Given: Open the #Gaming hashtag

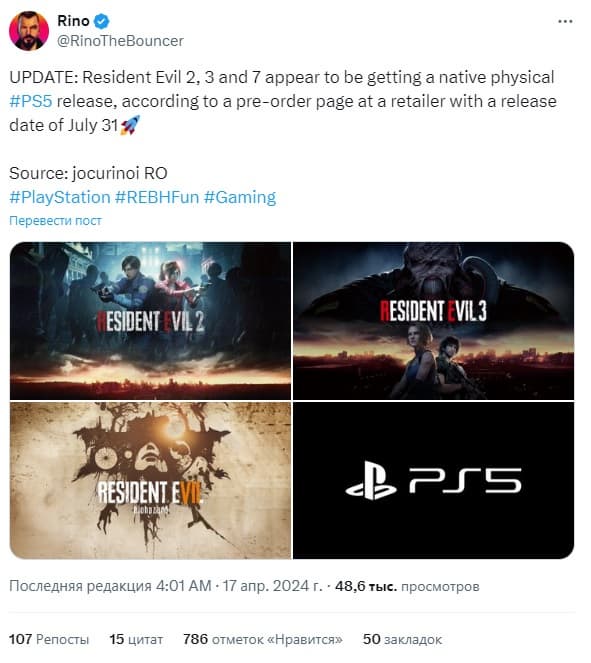Looking at the screenshot, I should point(240,197).
